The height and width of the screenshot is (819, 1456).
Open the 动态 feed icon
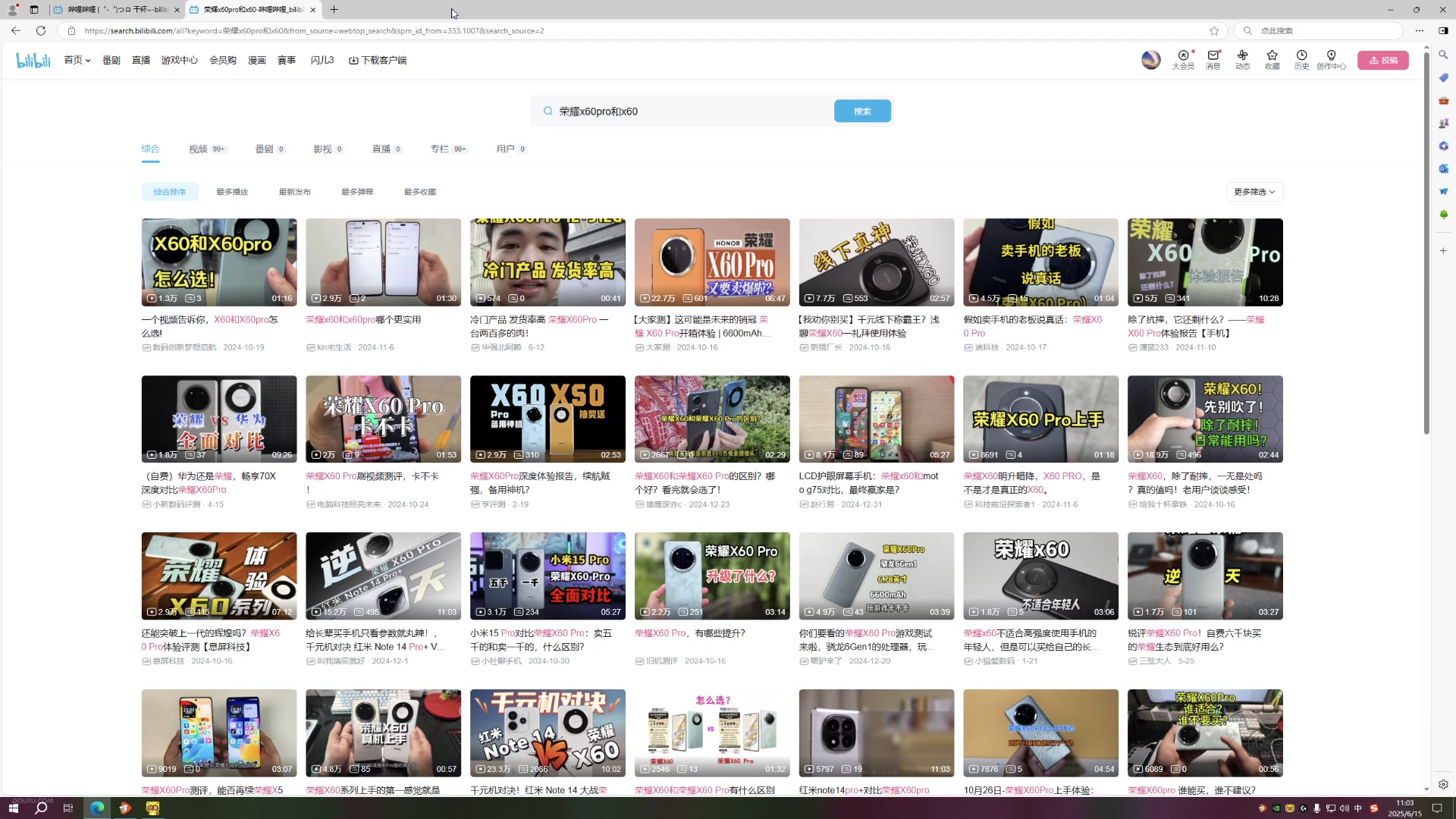click(x=1242, y=56)
